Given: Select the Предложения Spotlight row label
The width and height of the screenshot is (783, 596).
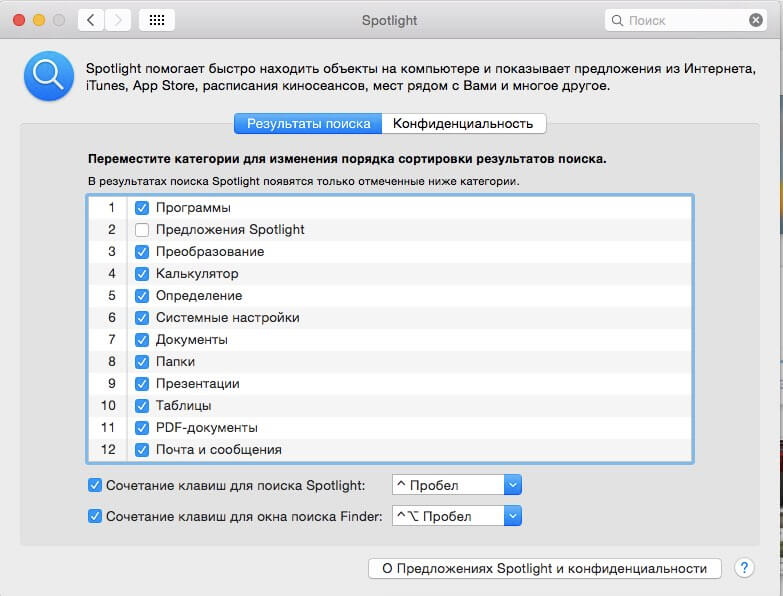Looking at the screenshot, I should [230, 230].
